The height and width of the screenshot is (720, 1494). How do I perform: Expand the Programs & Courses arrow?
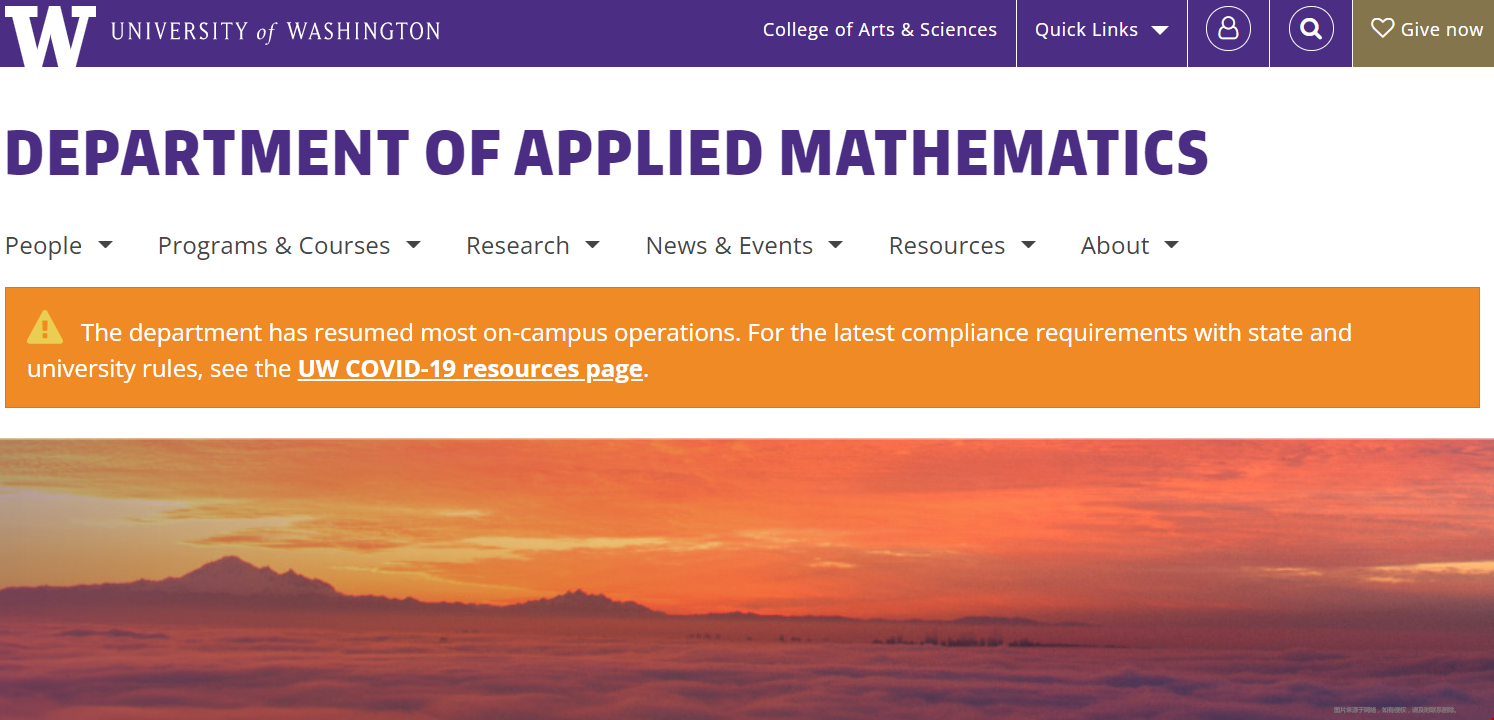tap(413, 244)
